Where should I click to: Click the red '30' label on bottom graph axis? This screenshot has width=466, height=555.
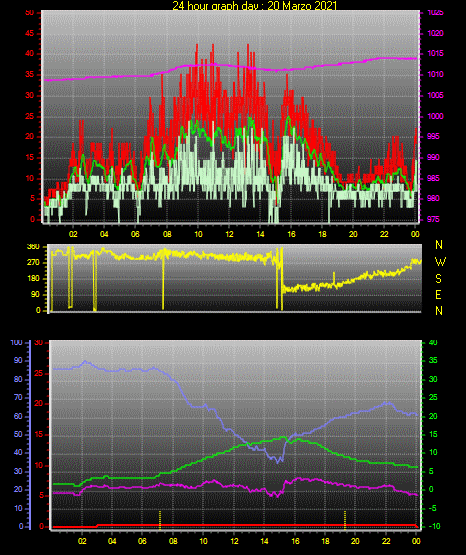coord(39,343)
